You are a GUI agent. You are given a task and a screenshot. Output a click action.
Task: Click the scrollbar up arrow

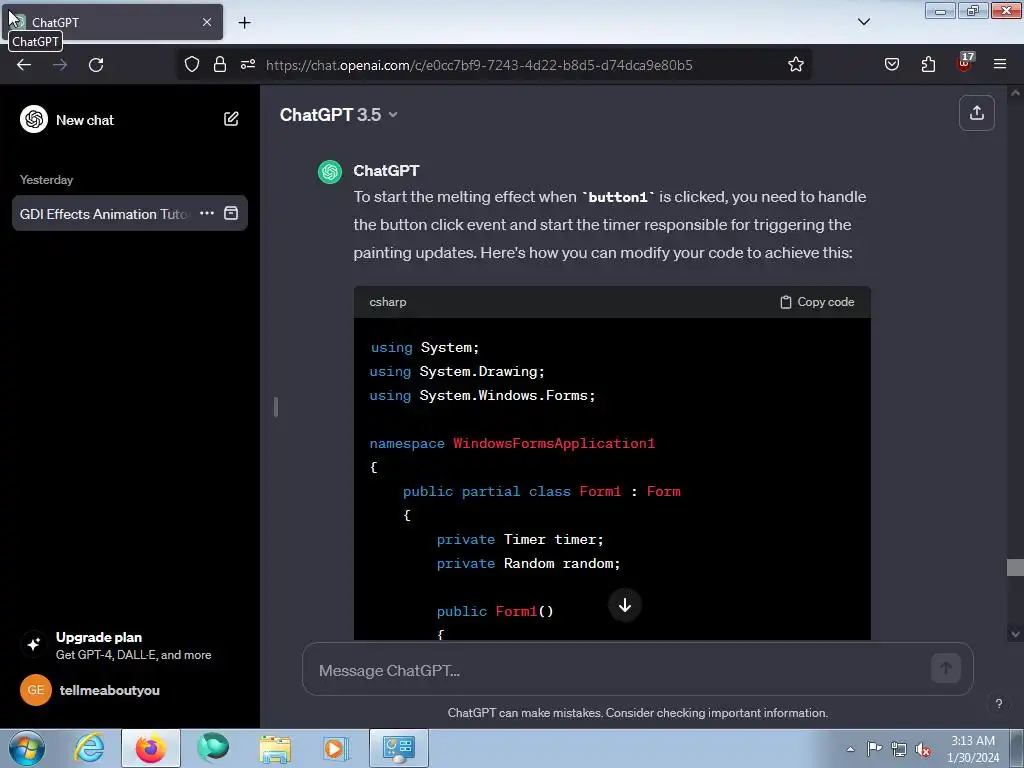[x=1015, y=93]
